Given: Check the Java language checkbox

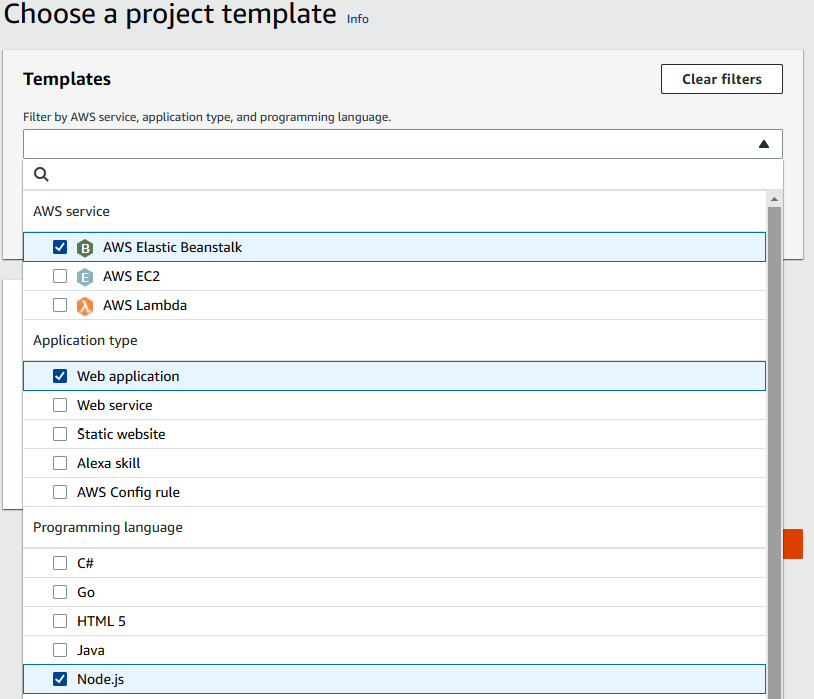Looking at the screenshot, I should [60, 650].
